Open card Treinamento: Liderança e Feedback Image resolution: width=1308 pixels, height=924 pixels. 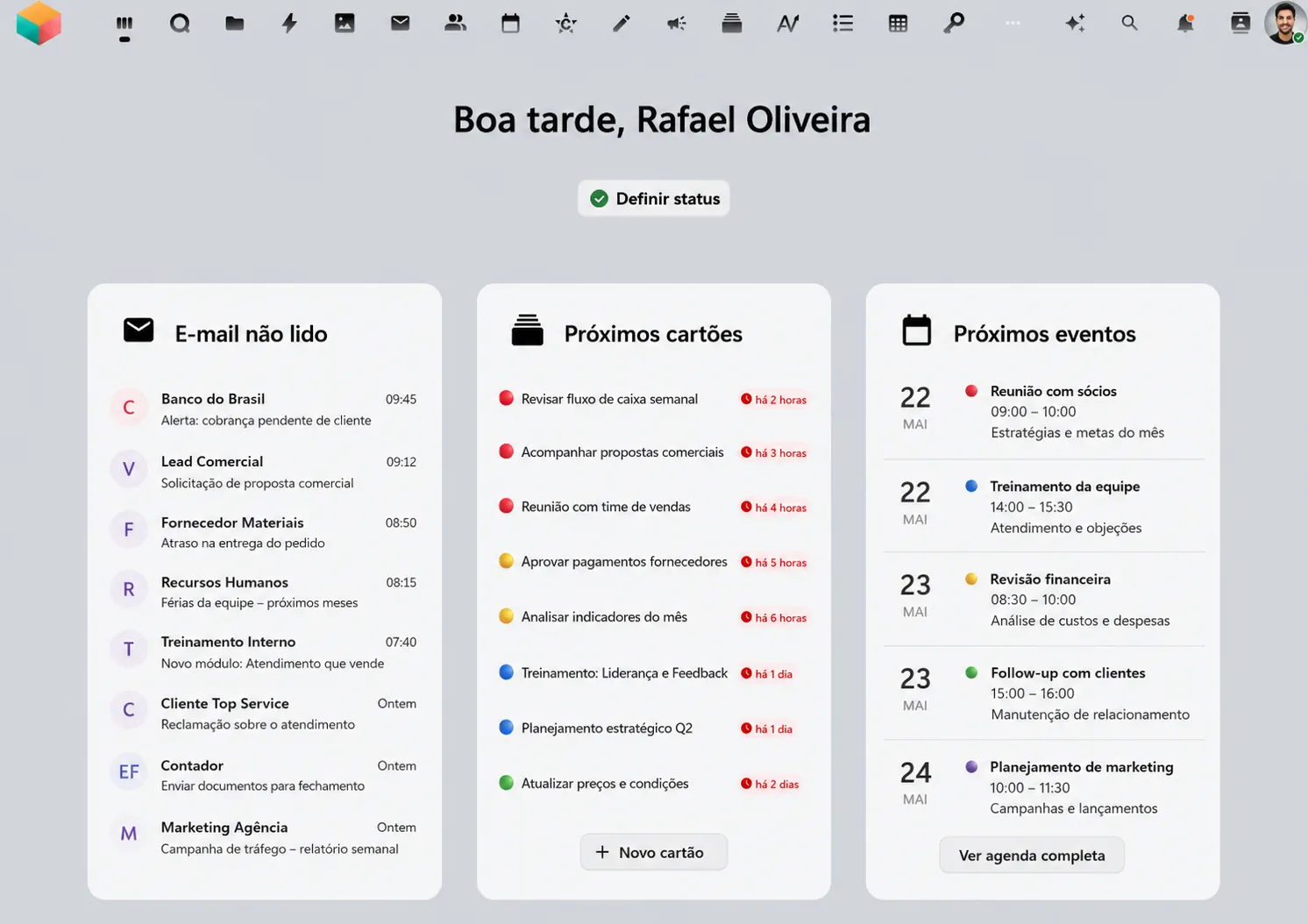coord(654,673)
